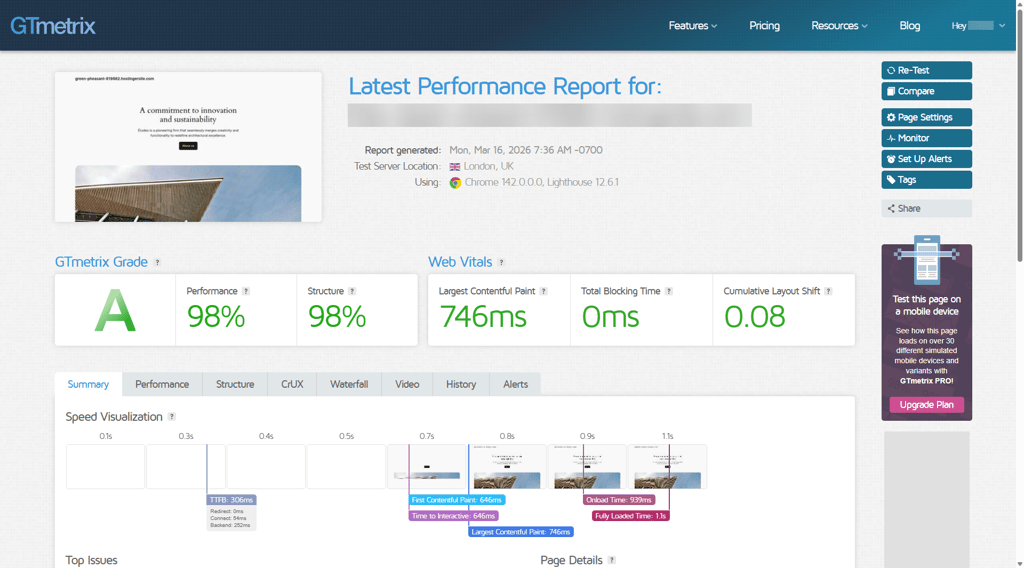Click the Speed Visualization help icon
Image resolution: width=1024 pixels, height=568 pixels.
click(172, 417)
